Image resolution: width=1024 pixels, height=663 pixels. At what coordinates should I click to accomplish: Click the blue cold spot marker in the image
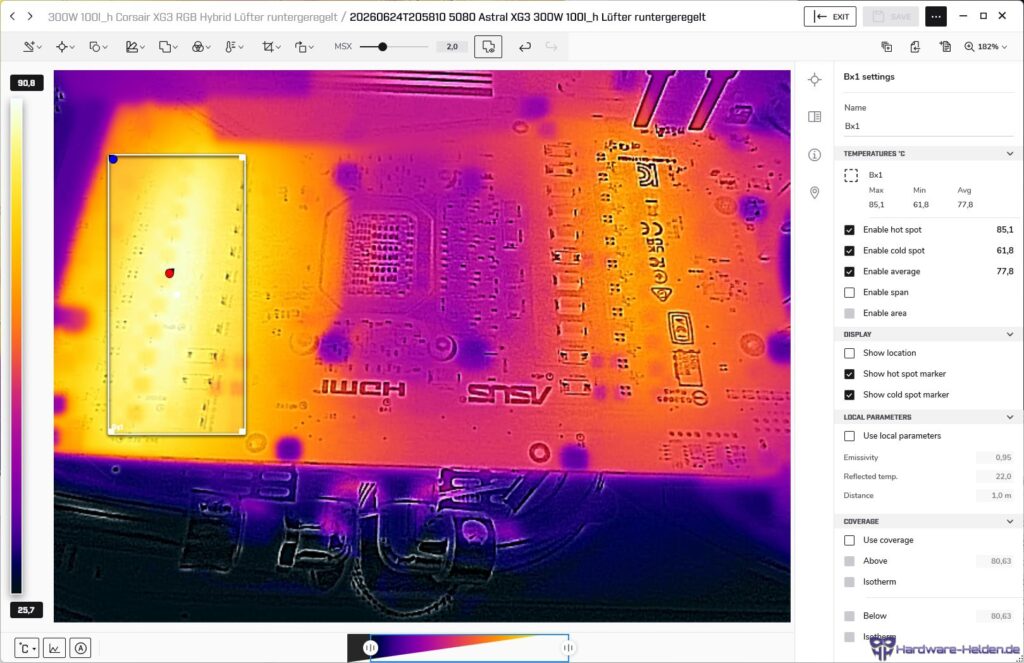click(113, 159)
